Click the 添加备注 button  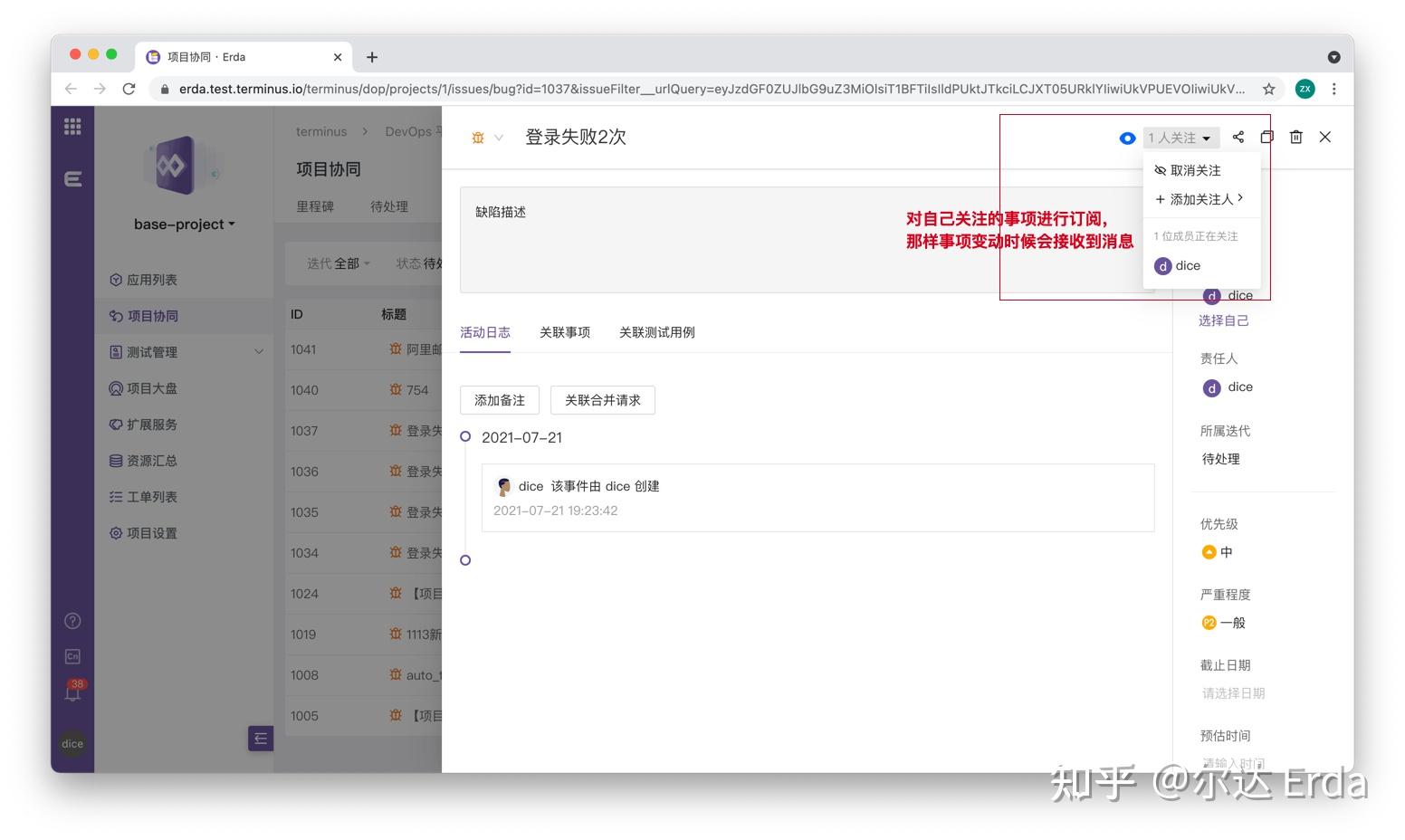(499, 400)
